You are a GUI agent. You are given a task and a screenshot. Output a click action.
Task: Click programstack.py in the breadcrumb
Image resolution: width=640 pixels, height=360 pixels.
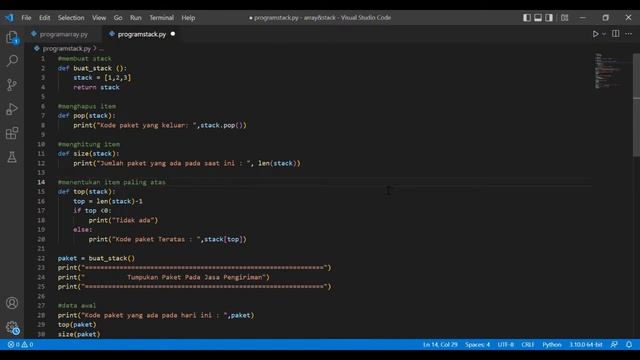pyautogui.click(x=67, y=48)
